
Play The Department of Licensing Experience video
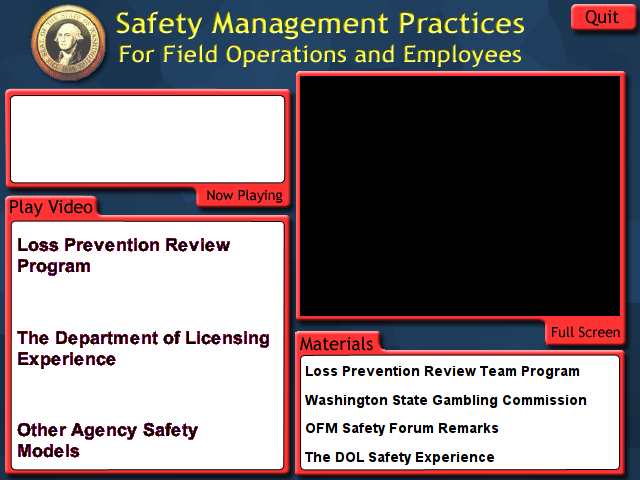pyautogui.click(x=143, y=349)
